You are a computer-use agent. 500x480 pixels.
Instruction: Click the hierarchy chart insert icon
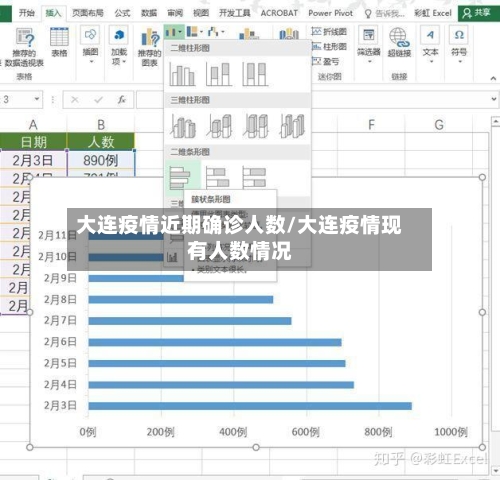(x=192, y=32)
